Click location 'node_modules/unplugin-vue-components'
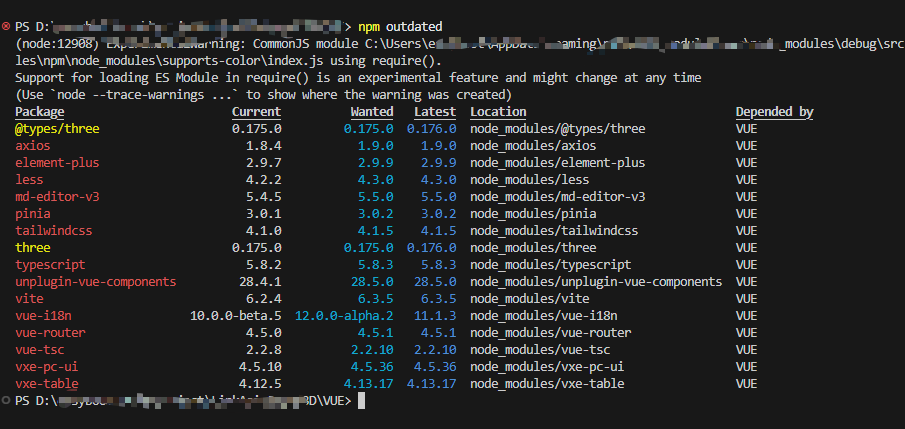905x429 pixels. click(x=596, y=282)
